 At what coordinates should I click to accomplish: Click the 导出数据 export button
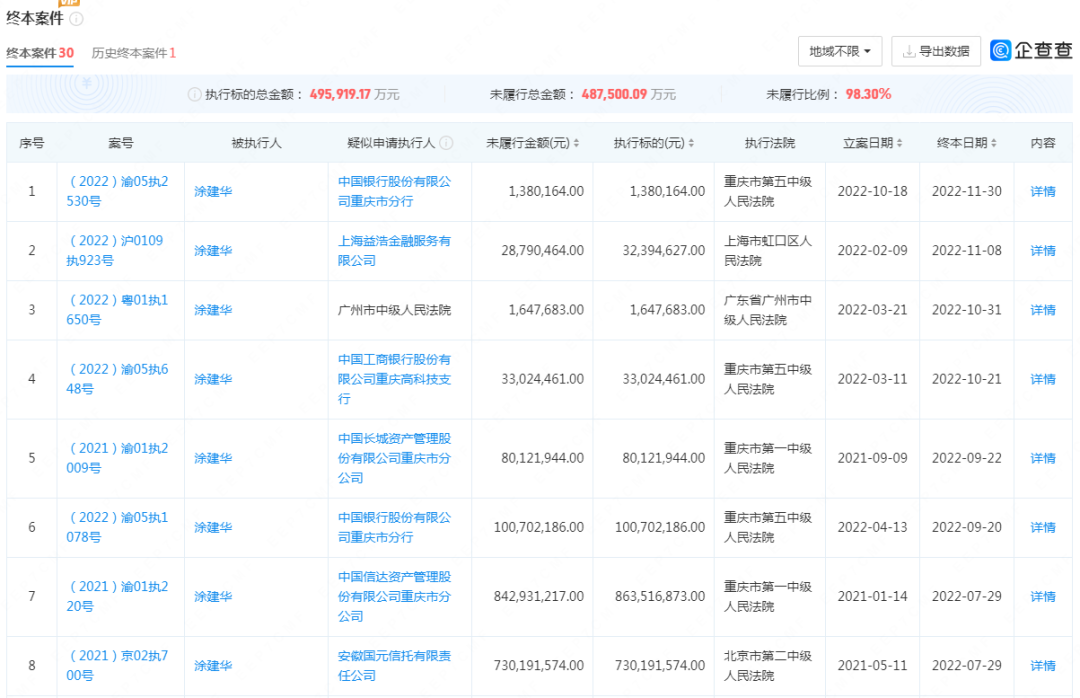click(x=936, y=51)
